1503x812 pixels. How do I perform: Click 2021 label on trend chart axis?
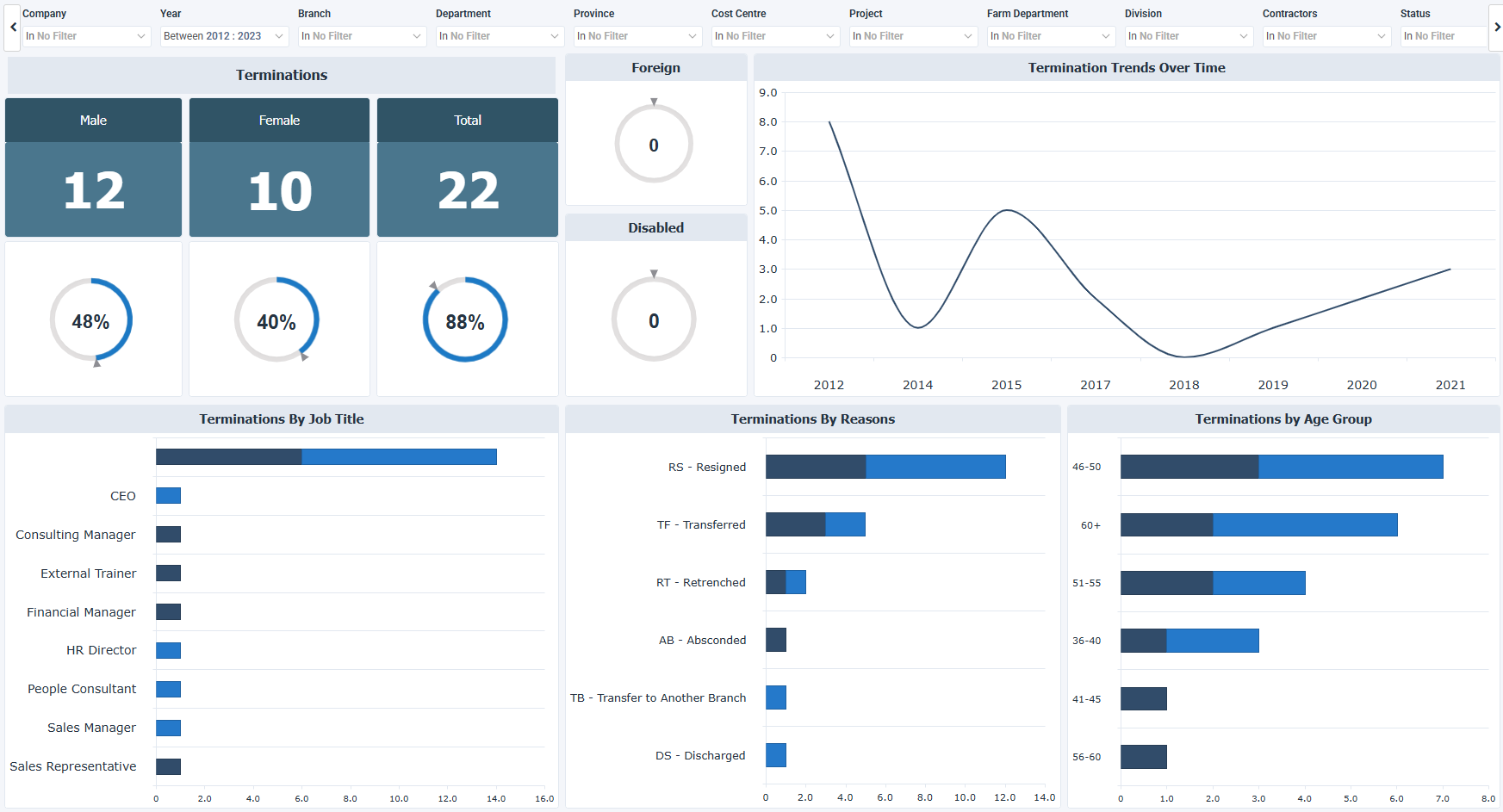coord(1450,385)
